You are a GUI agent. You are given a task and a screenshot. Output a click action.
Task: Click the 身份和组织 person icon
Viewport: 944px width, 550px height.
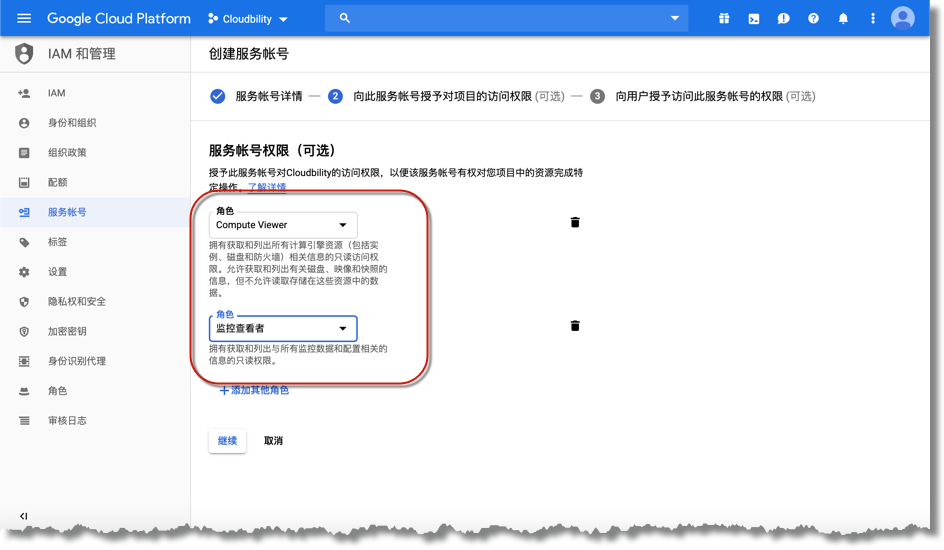(24, 123)
